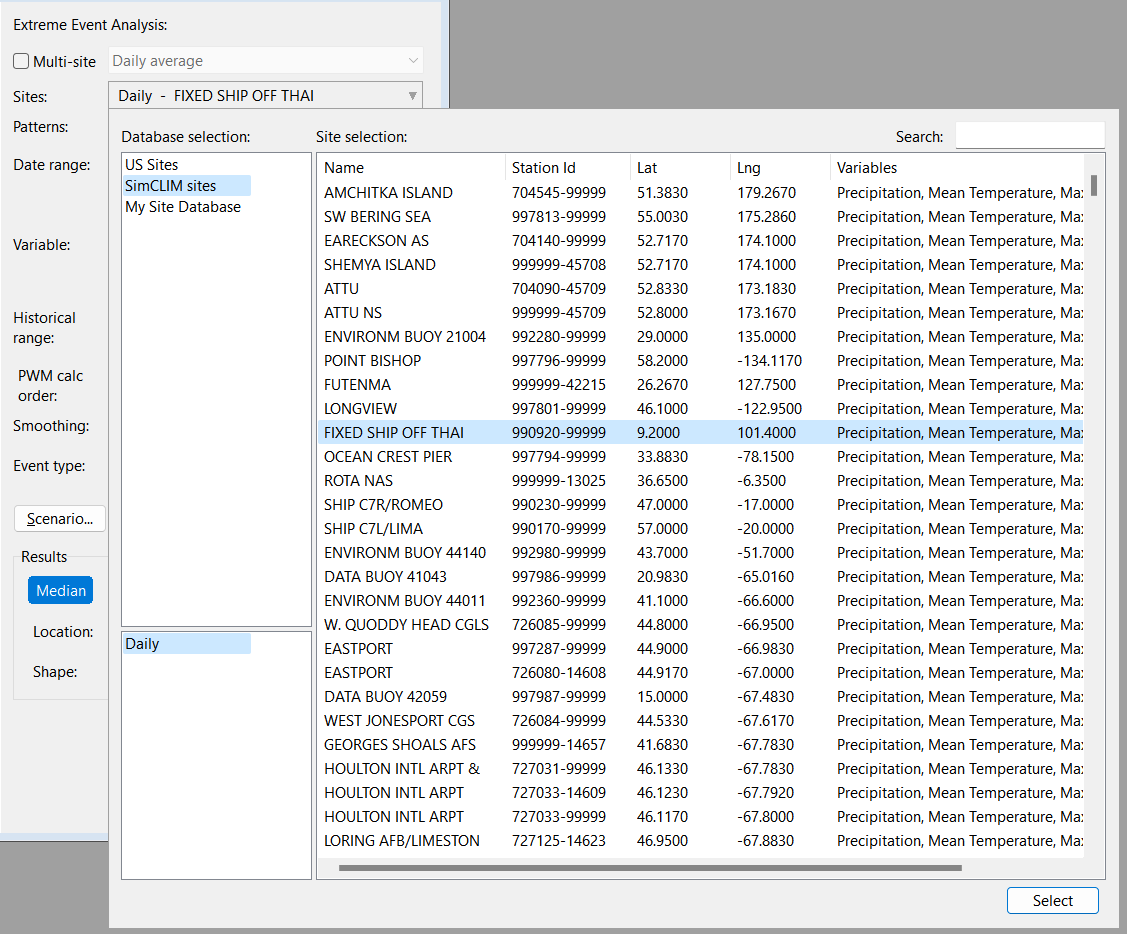Choose the Daily item in lower list
Screen dimensions: 1127x934
coord(187,644)
